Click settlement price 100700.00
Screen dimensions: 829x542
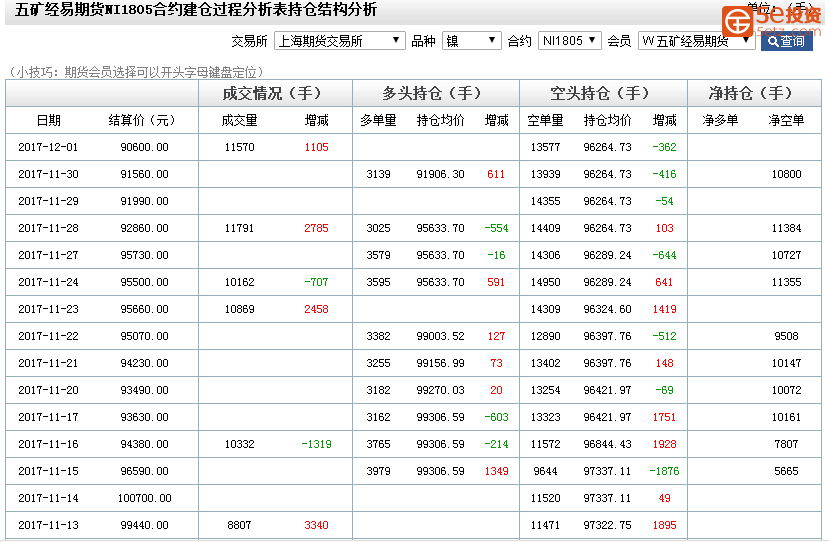pos(144,498)
